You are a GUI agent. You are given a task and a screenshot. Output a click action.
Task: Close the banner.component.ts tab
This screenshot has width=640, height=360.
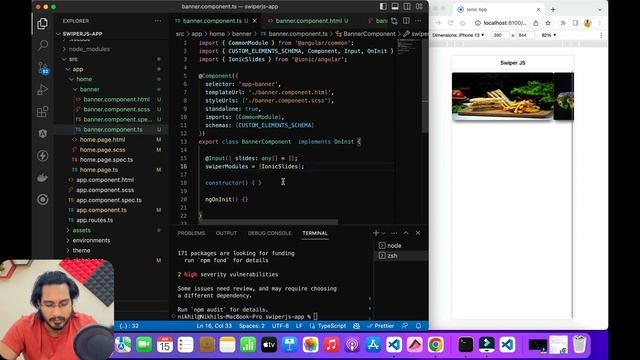(x=255, y=21)
